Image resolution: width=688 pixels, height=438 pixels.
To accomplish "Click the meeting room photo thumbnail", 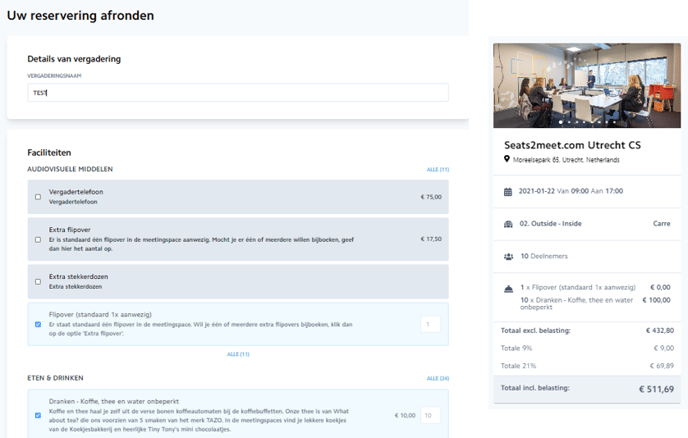I will (x=586, y=84).
